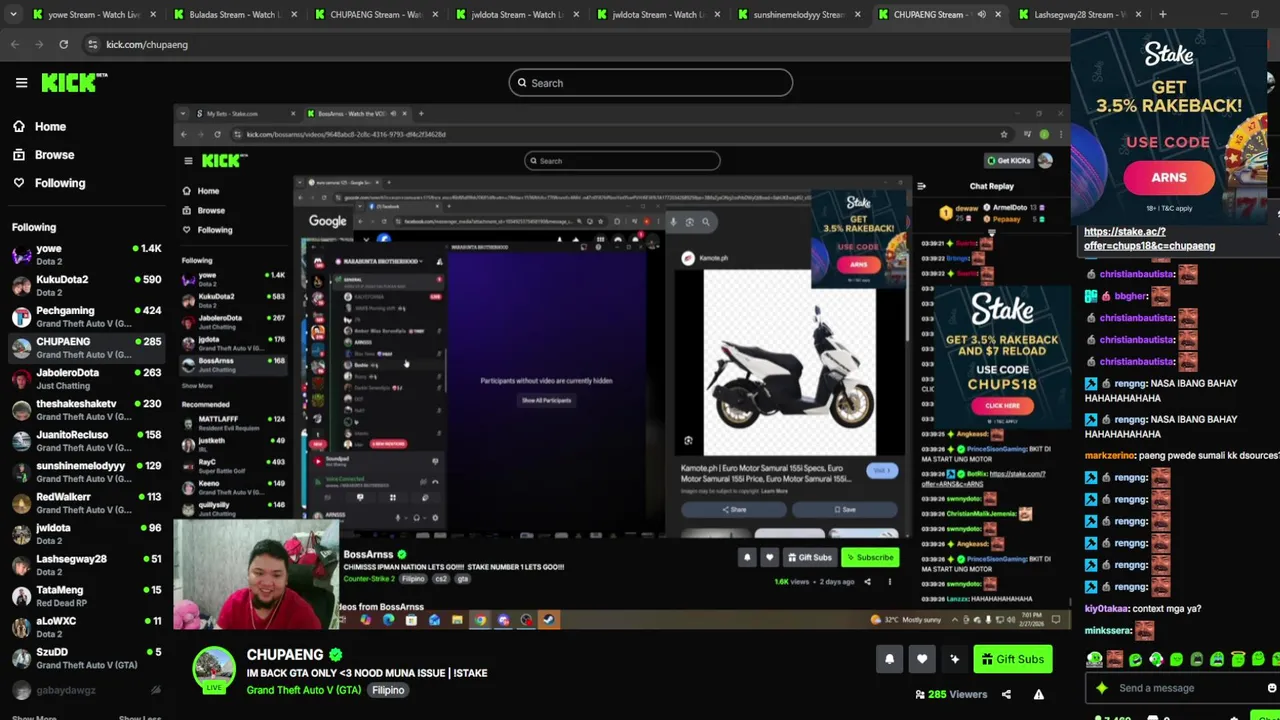1280x720 pixels.
Task: Open CHUPAENG channel name under the video
Action: (285, 655)
